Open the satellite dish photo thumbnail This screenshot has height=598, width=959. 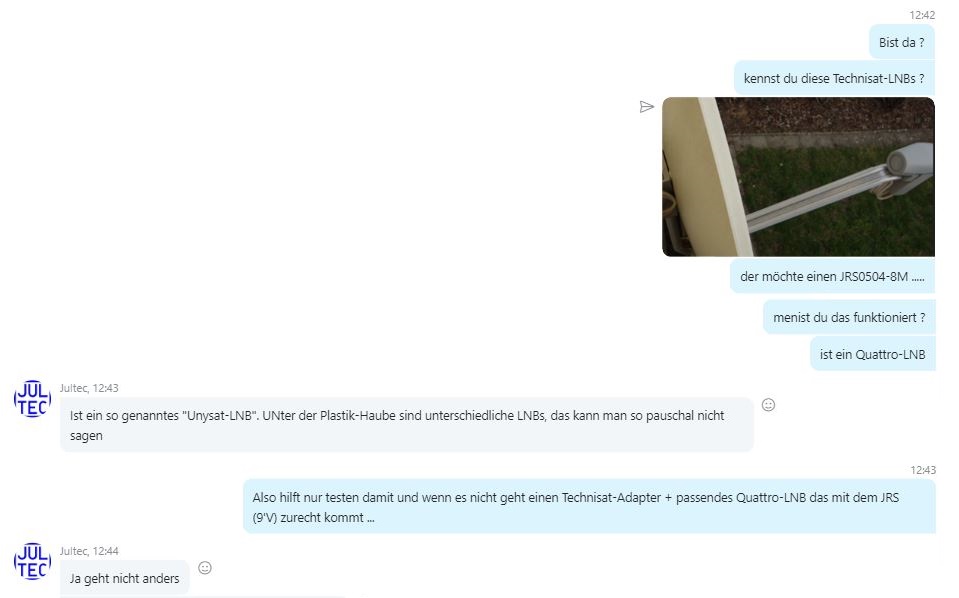click(798, 177)
